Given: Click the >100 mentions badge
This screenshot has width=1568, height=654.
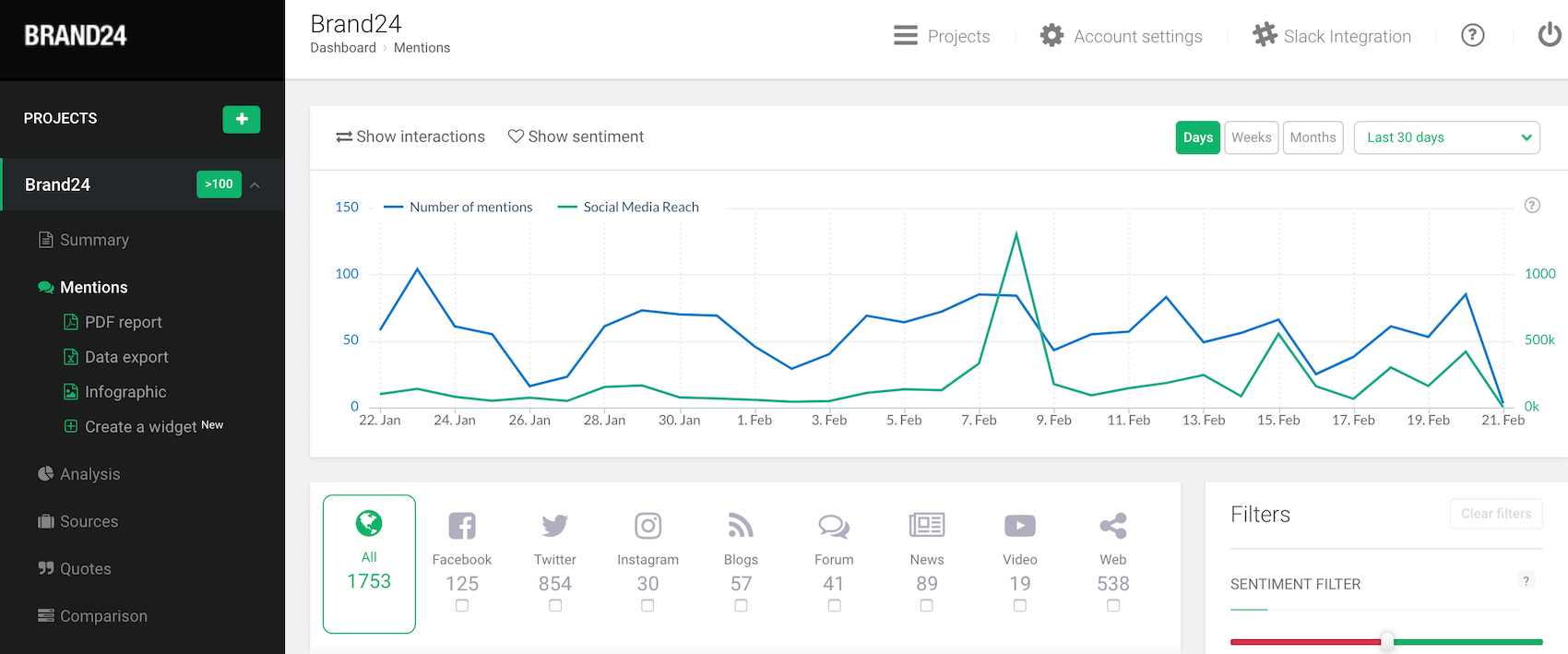Looking at the screenshot, I should click(219, 184).
